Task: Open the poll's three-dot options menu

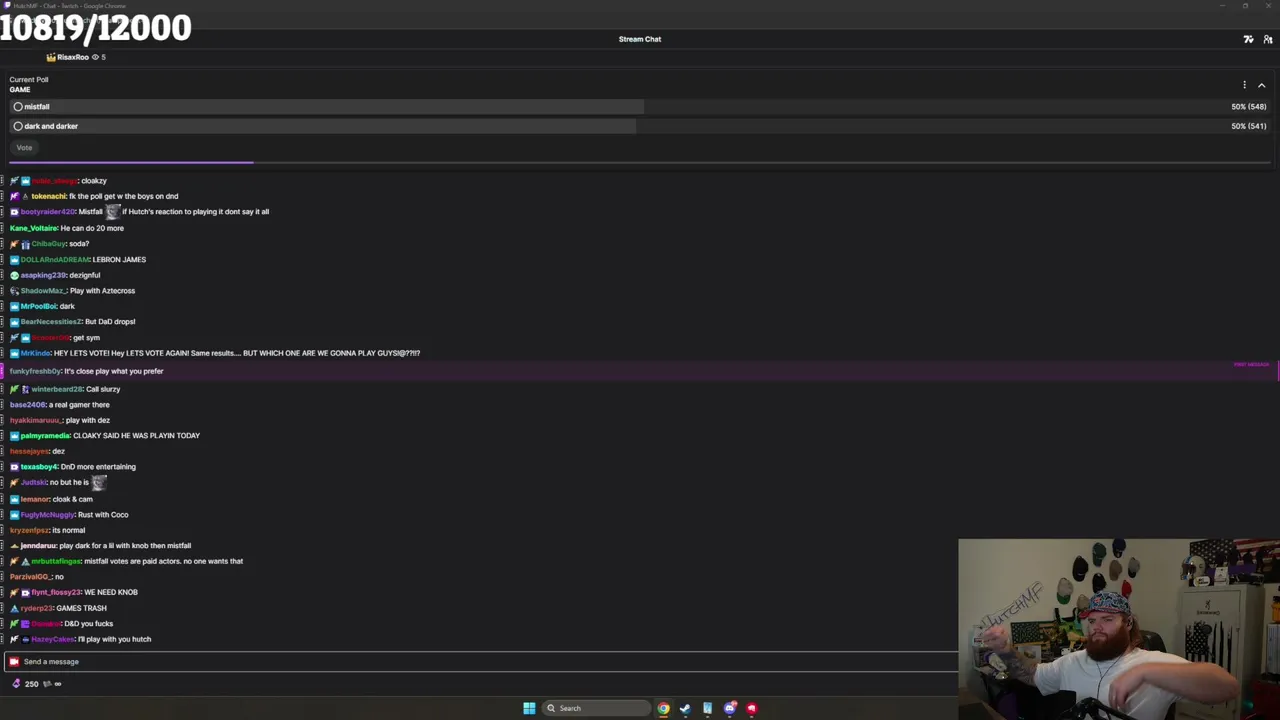Action: [x=1244, y=85]
